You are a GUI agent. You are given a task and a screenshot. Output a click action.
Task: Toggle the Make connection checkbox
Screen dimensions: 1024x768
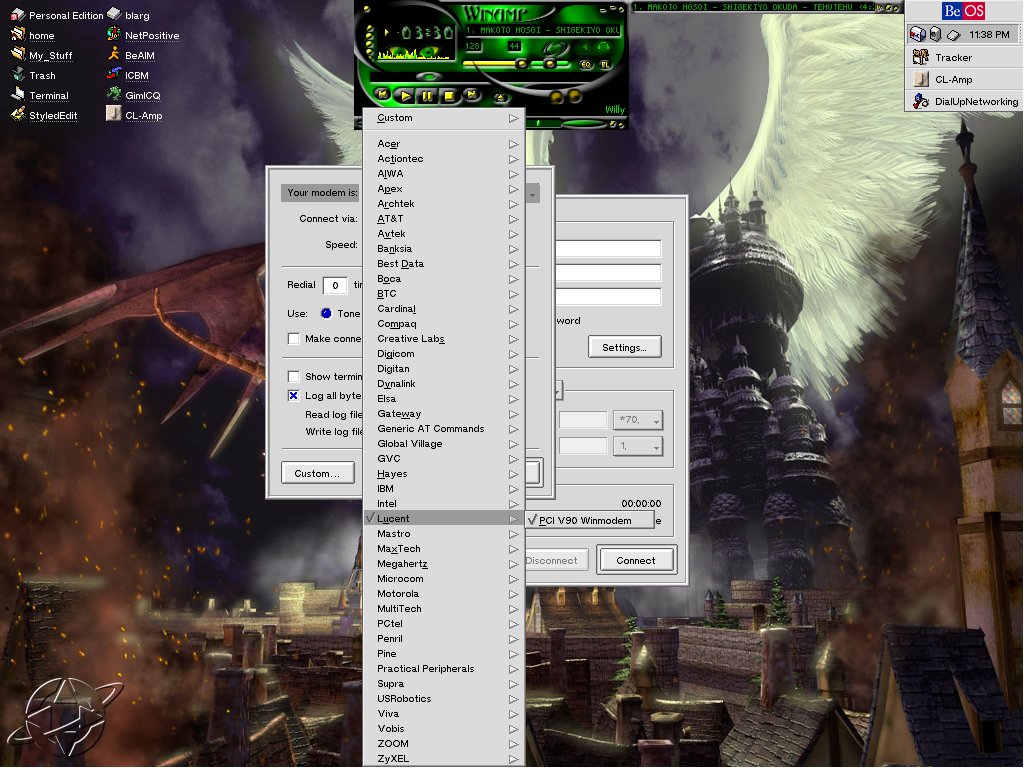click(x=294, y=338)
